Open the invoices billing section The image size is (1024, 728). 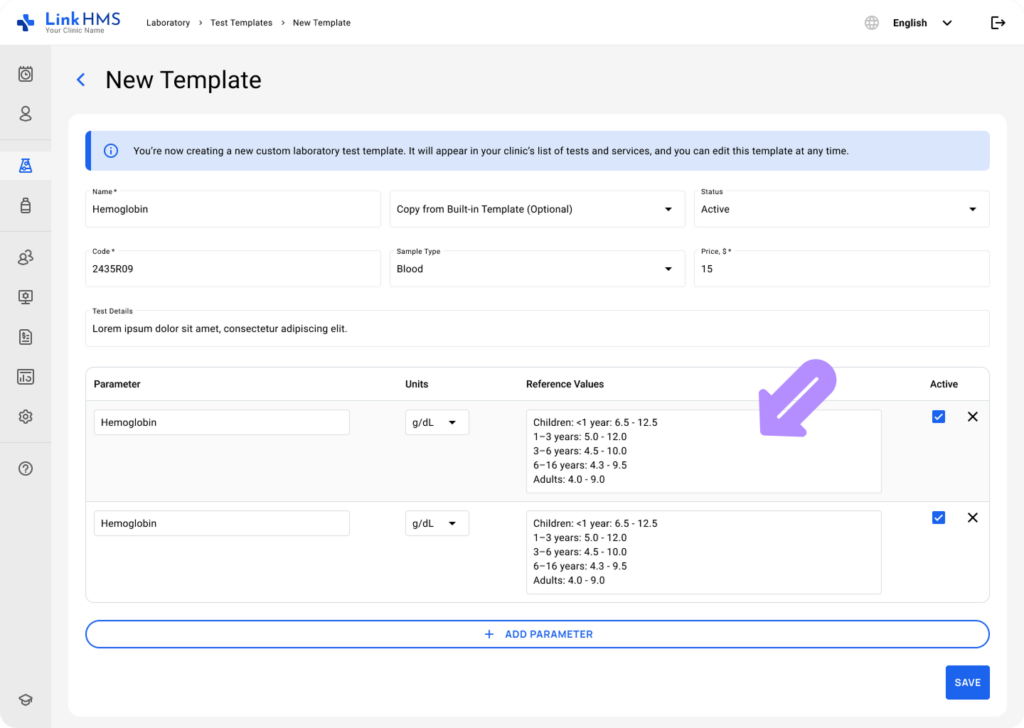(x=25, y=337)
